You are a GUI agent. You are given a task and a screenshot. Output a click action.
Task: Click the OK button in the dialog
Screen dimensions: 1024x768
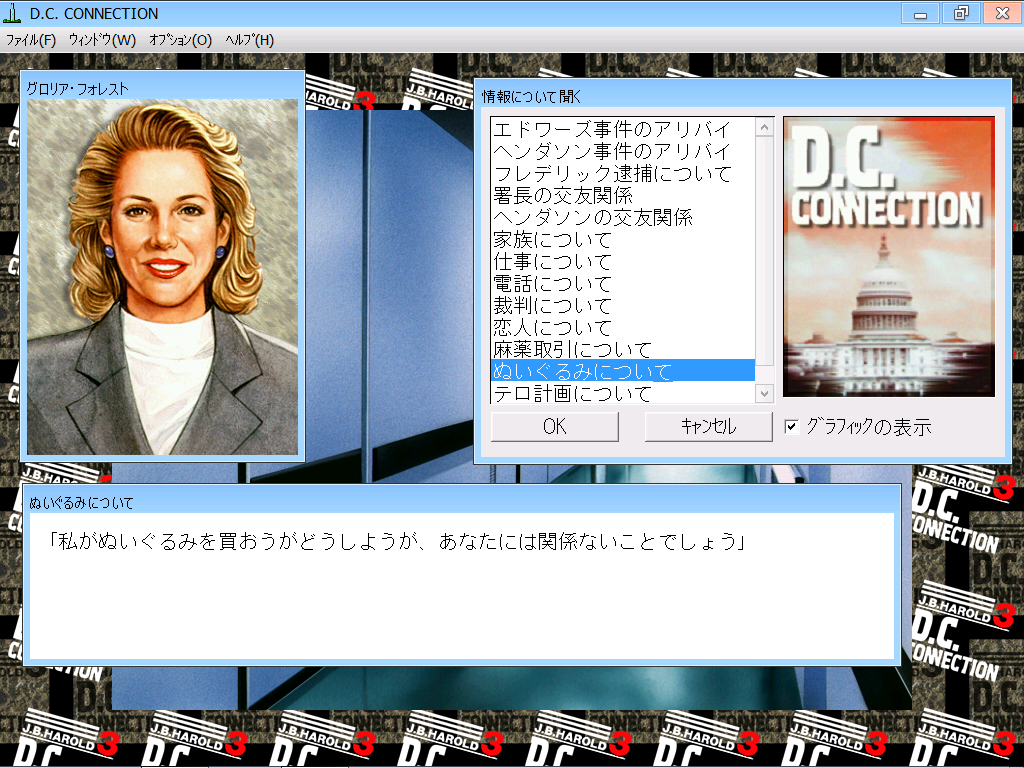point(554,426)
